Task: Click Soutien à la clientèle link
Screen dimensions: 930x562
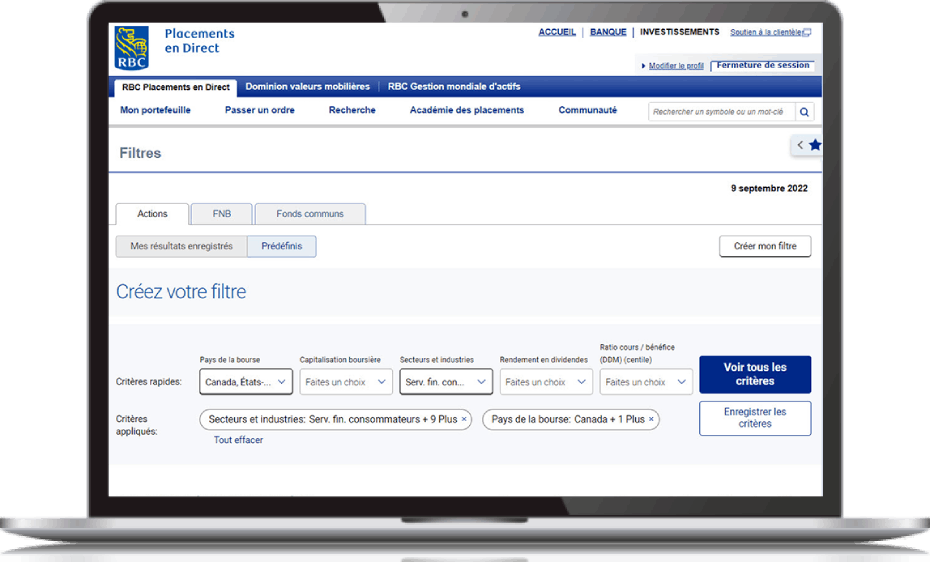Action: click(x=766, y=33)
